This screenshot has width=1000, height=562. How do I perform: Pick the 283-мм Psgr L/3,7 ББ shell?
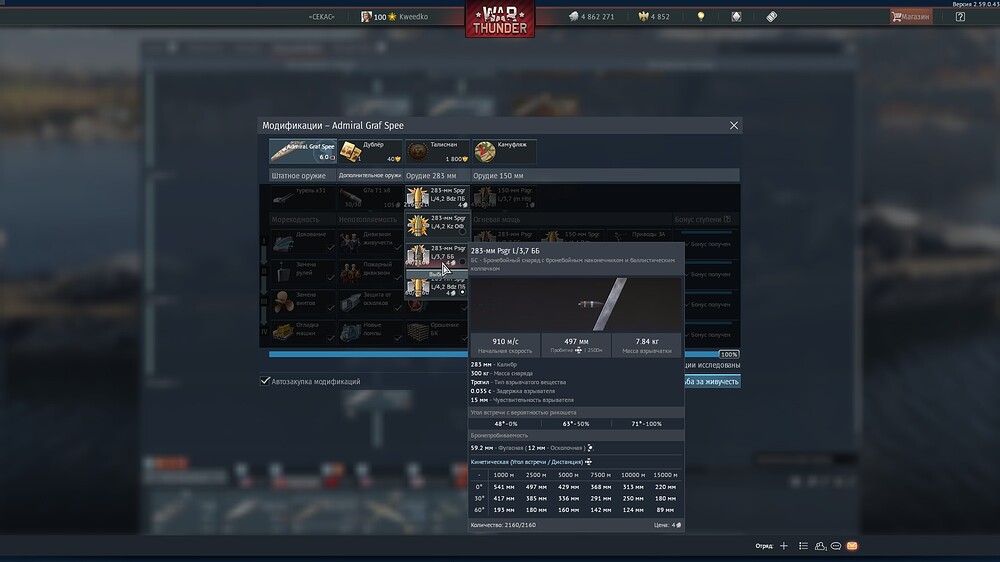pyautogui.click(x=437, y=255)
